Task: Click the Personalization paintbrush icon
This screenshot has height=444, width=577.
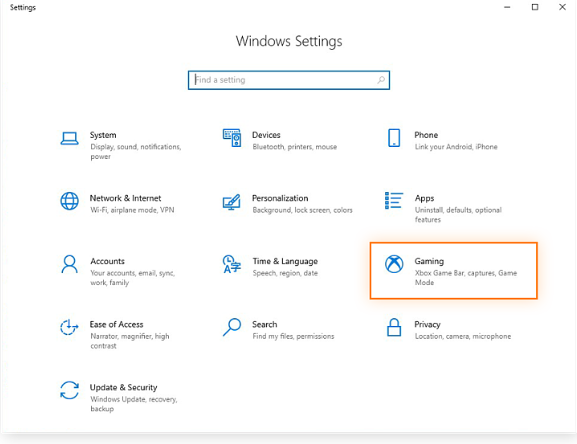Action: click(x=232, y=202)
